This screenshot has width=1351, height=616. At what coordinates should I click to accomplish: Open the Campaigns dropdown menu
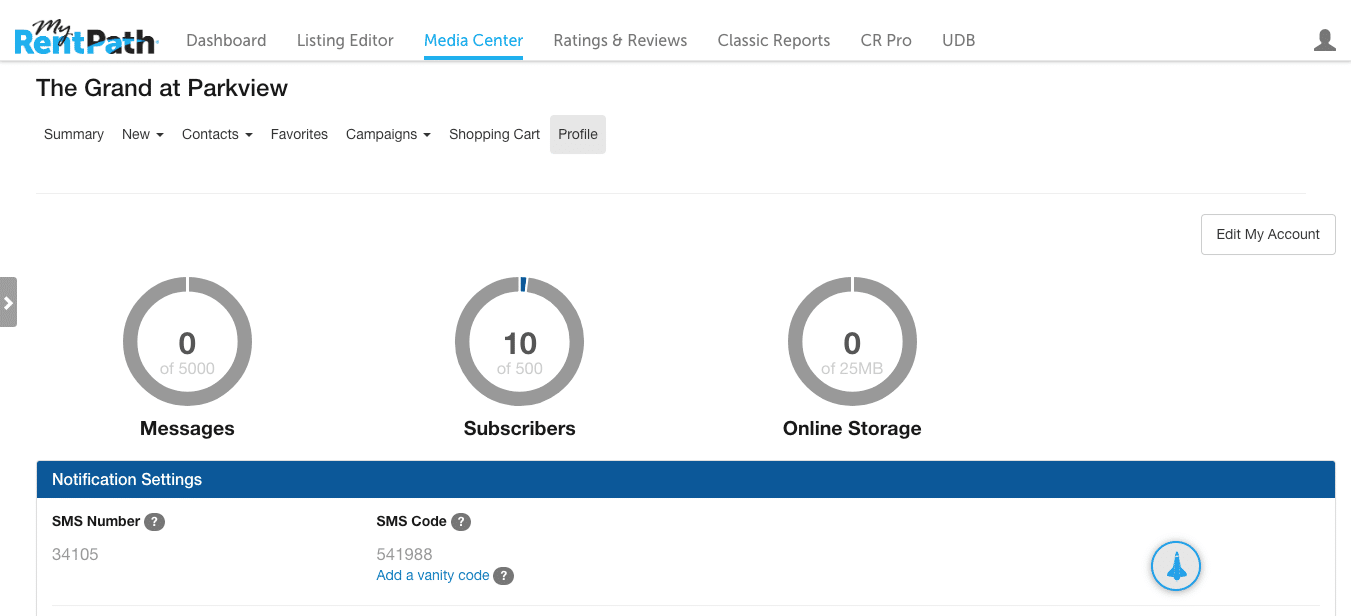point(388,134)
